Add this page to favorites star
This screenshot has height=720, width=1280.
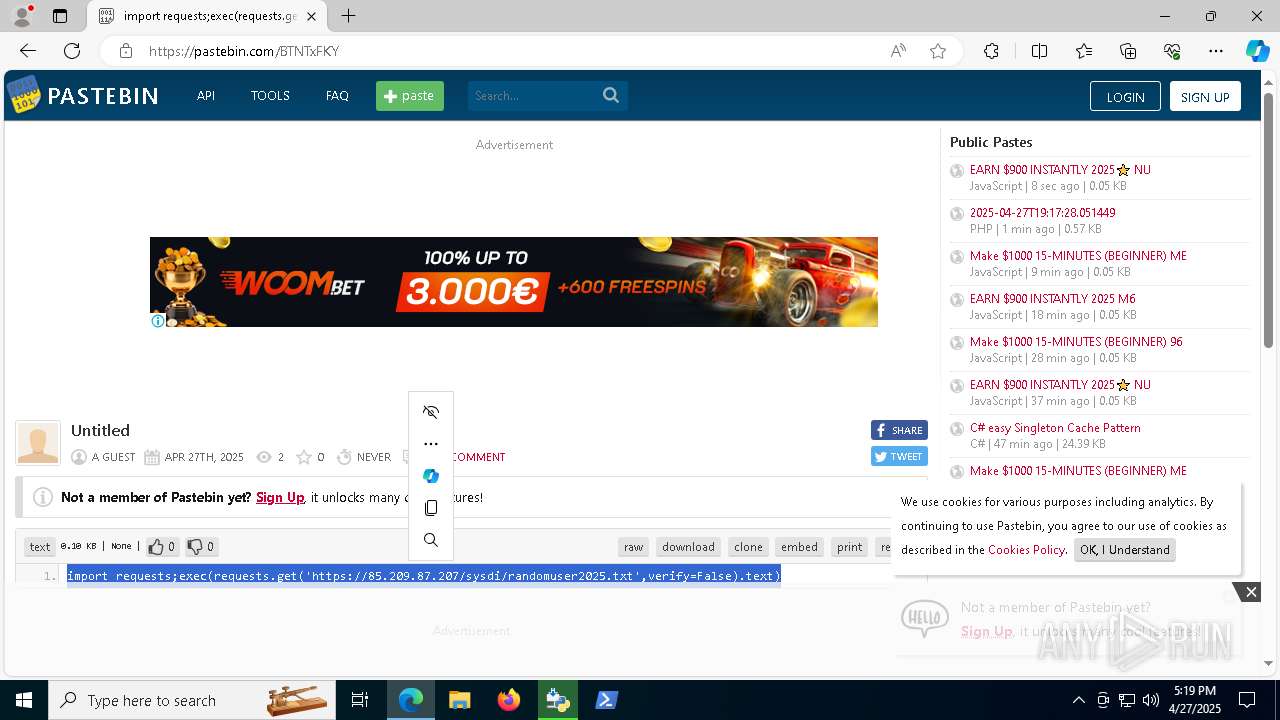click(x=938, y=51)
